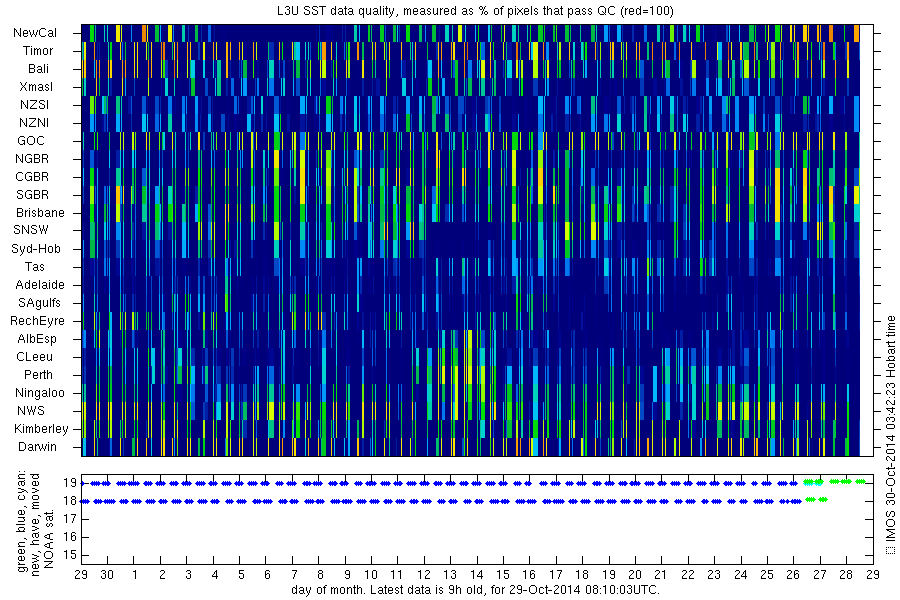Click day-of-month axis label 13

coord(450,575)
